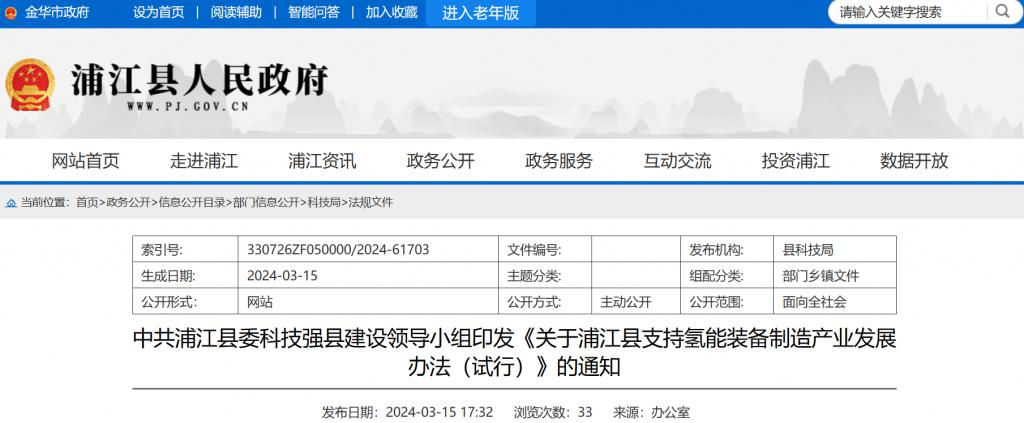
Task: Open 投资浦江 navigation menu
Action: tap(796, 160)
